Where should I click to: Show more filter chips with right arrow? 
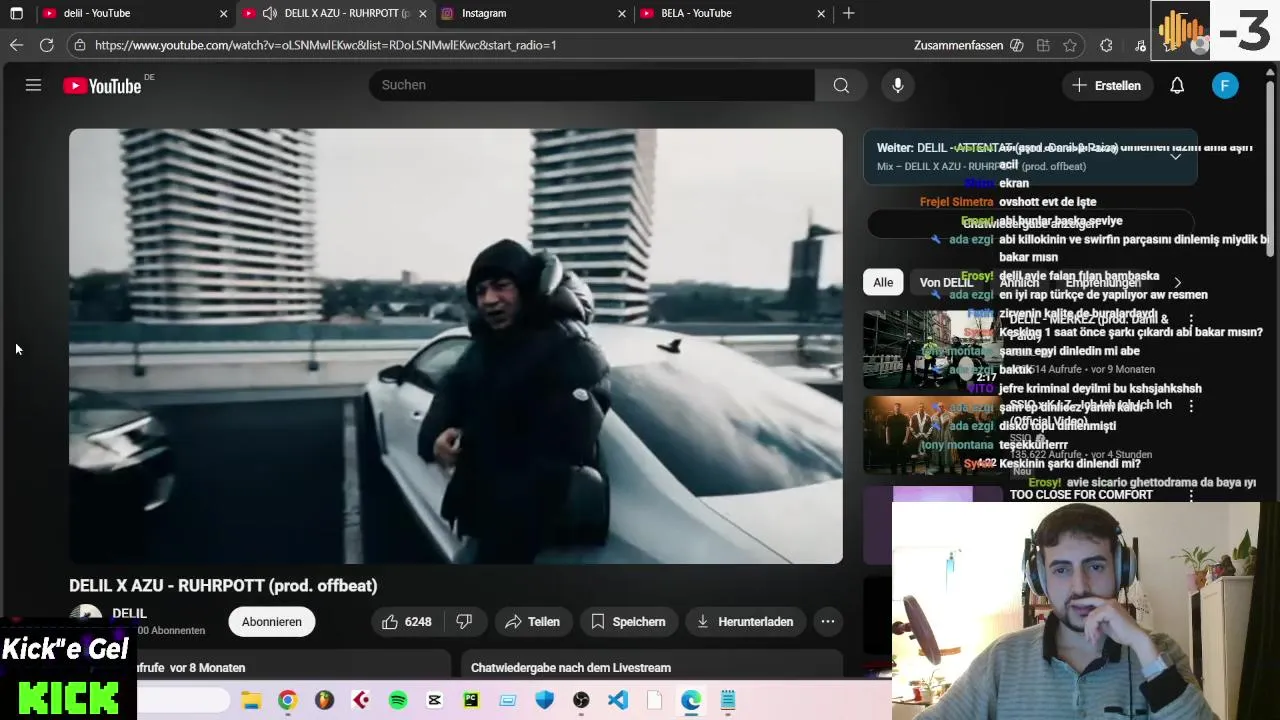click(x=1177, y=283)
